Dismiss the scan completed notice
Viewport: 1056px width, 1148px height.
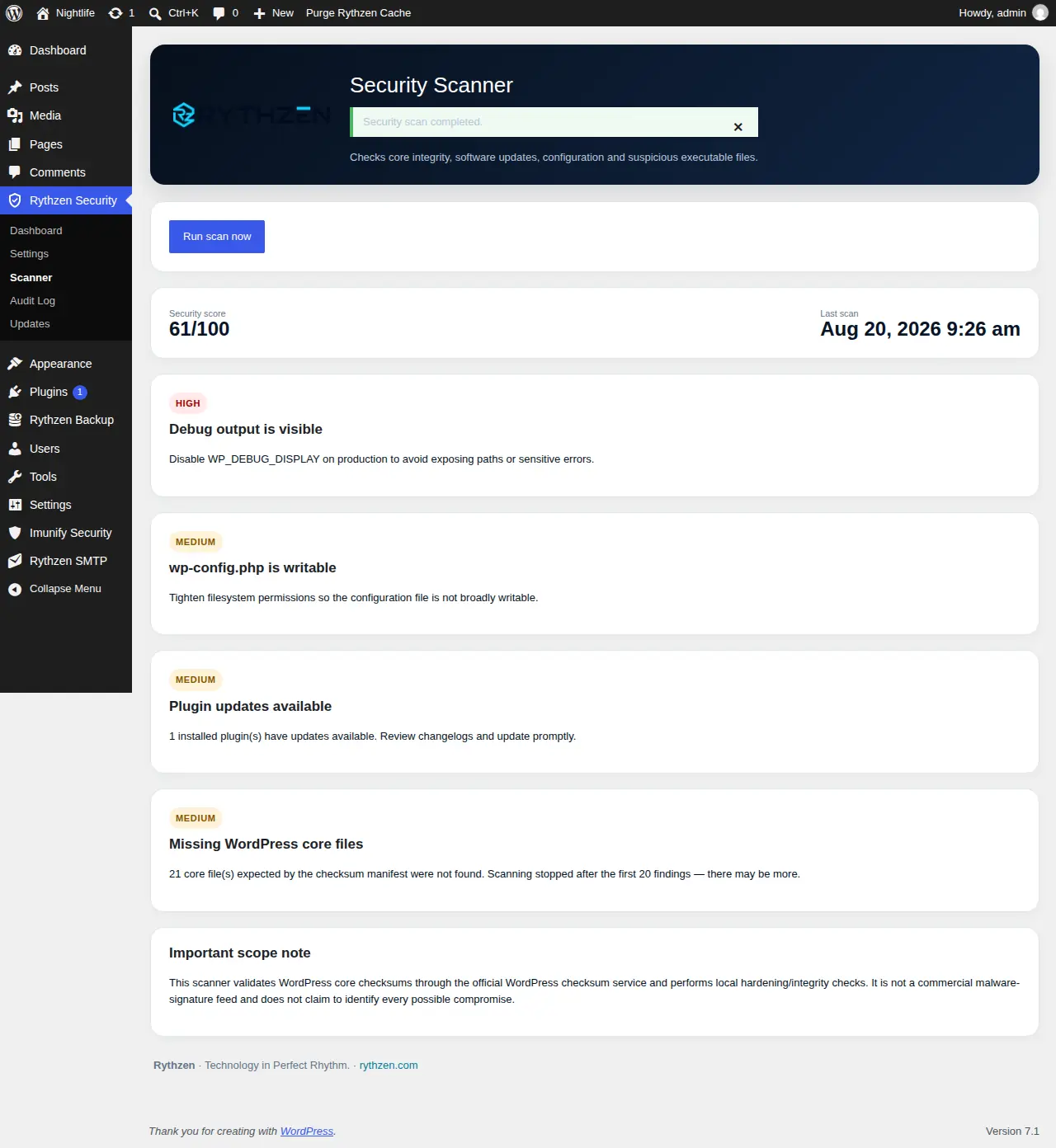[x=738, y=126]
